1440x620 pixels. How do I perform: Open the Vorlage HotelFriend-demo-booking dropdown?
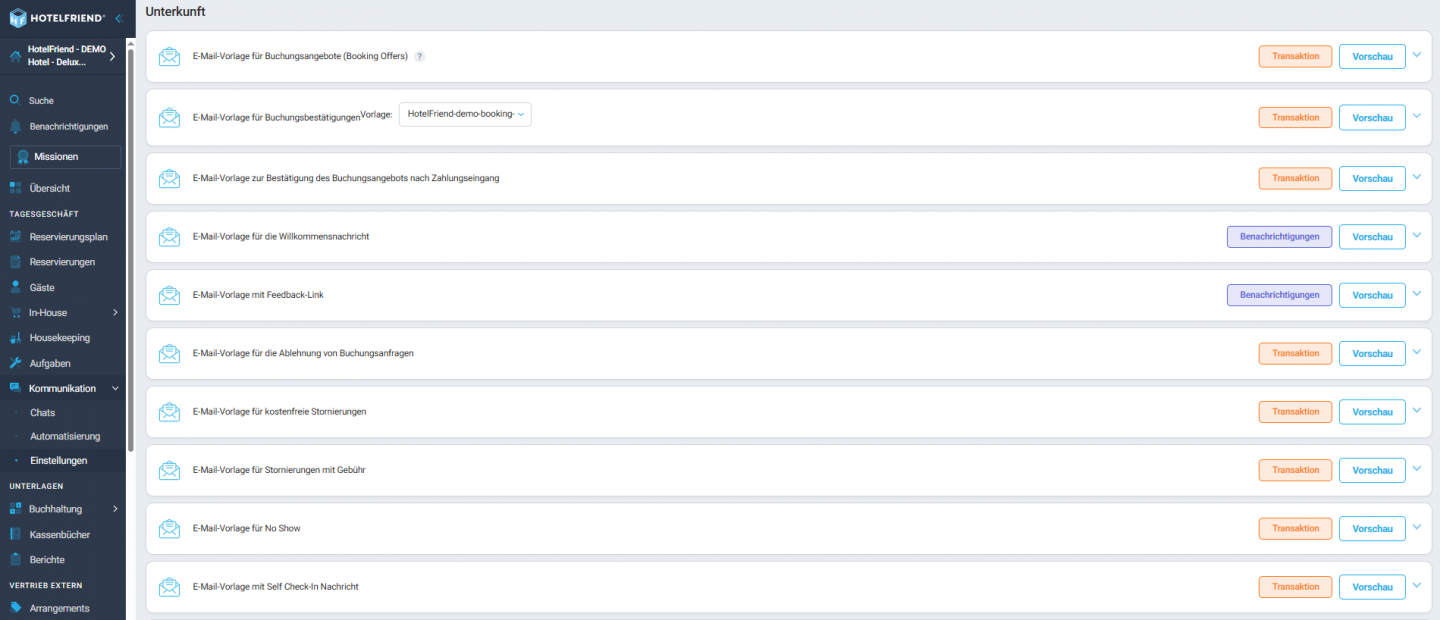[x=465, y=114]
